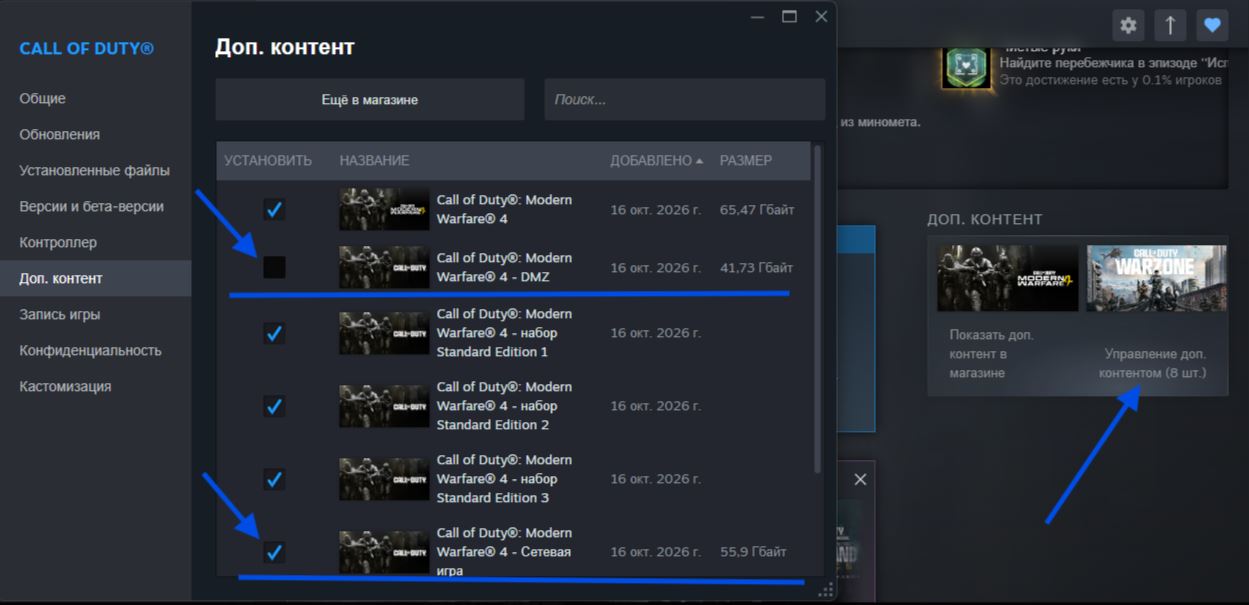Click the Сетевая игра row thumbnail
Image resolution: width=1249 pixels, height=605 pixels.
coord(384,552)
